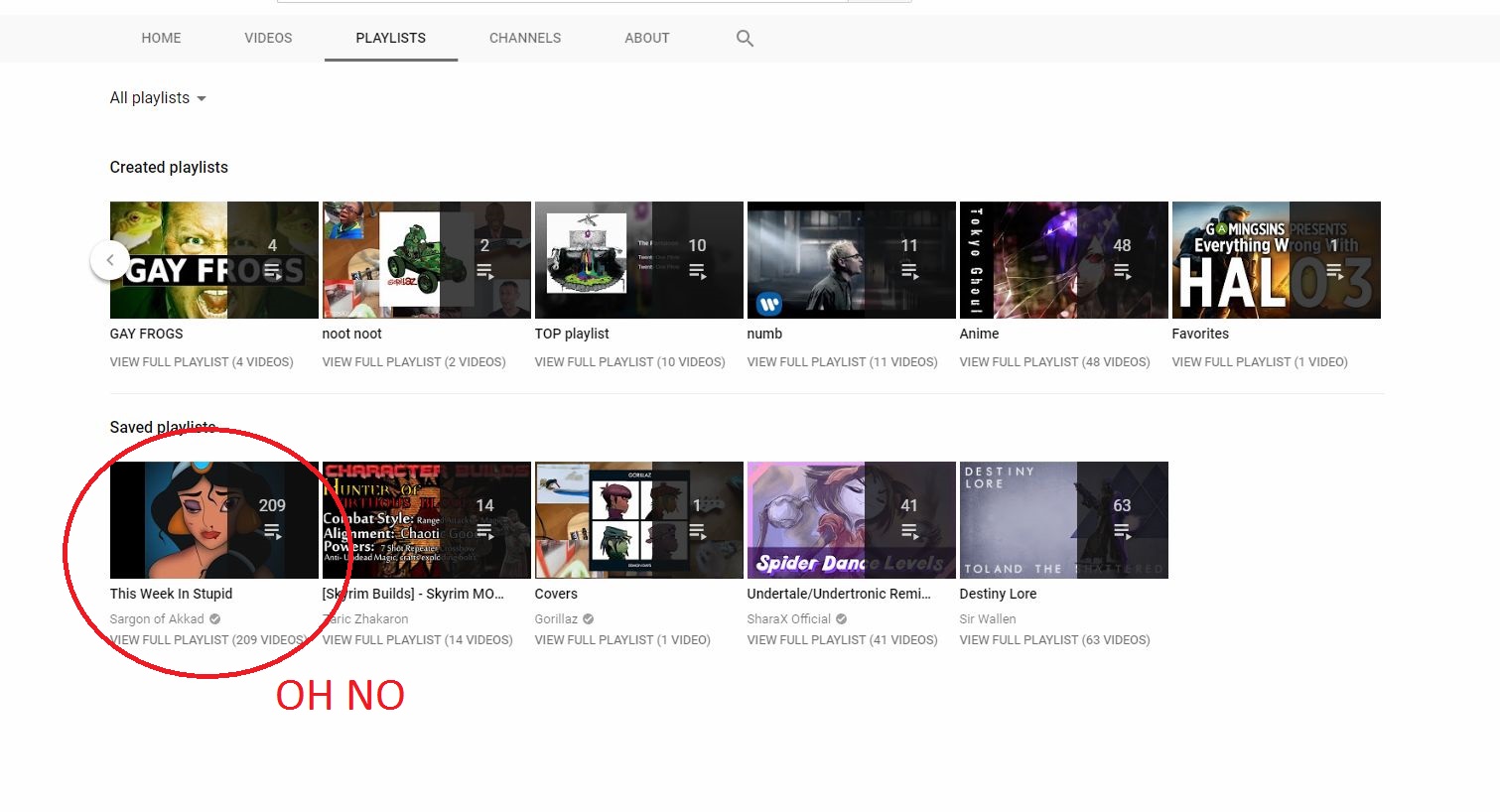Visit the Sargon of Akkad channel link
The width and height of the screenshot is (1500, 812).
(x=157, y=619)
